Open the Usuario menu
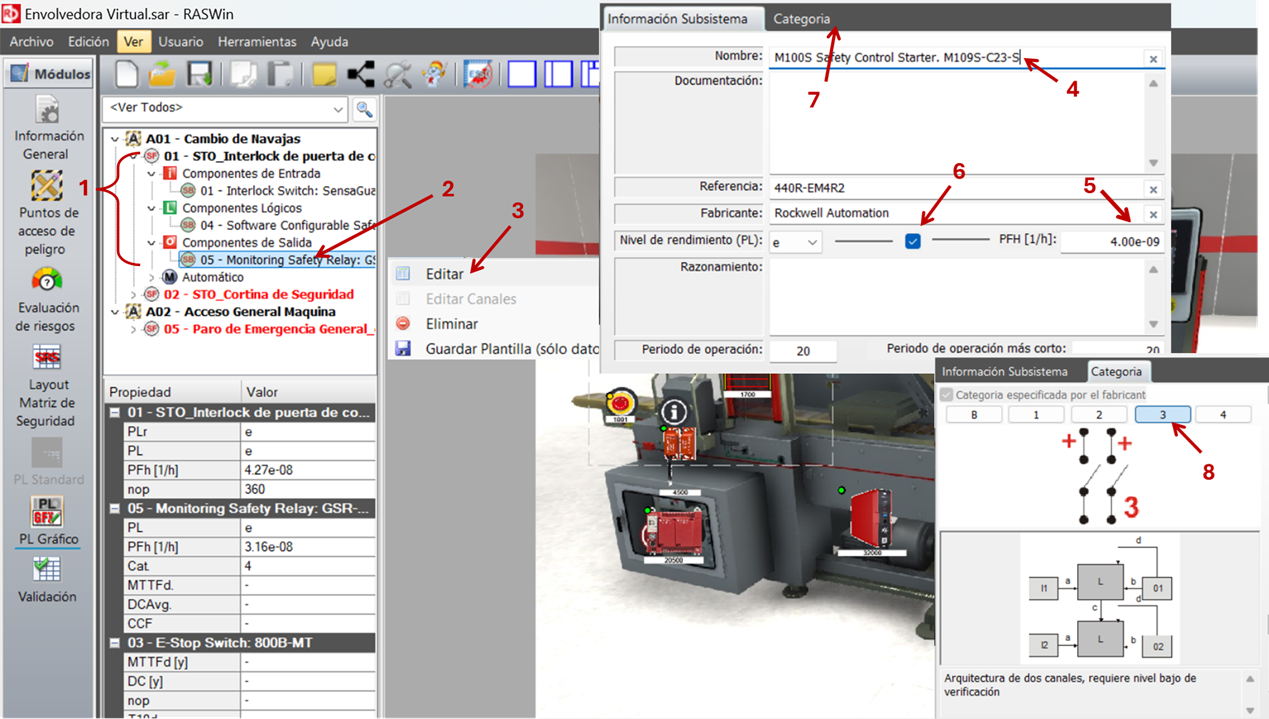 (180, 42)
